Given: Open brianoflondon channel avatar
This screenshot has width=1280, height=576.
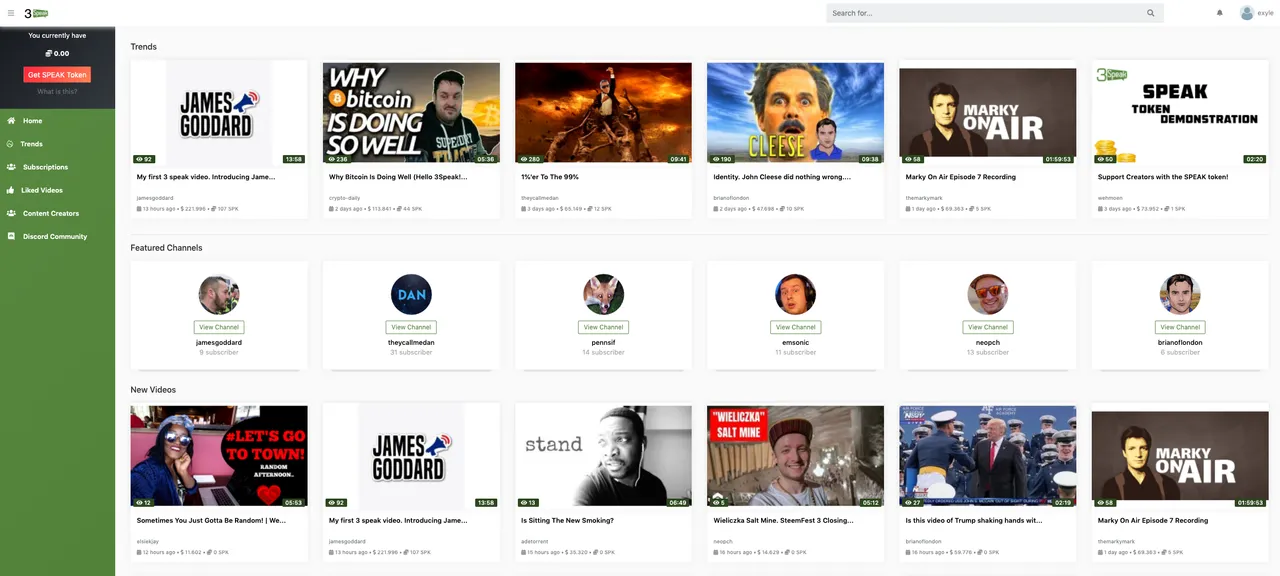Looking at the screenshot, I should (x=1180, y=295).
